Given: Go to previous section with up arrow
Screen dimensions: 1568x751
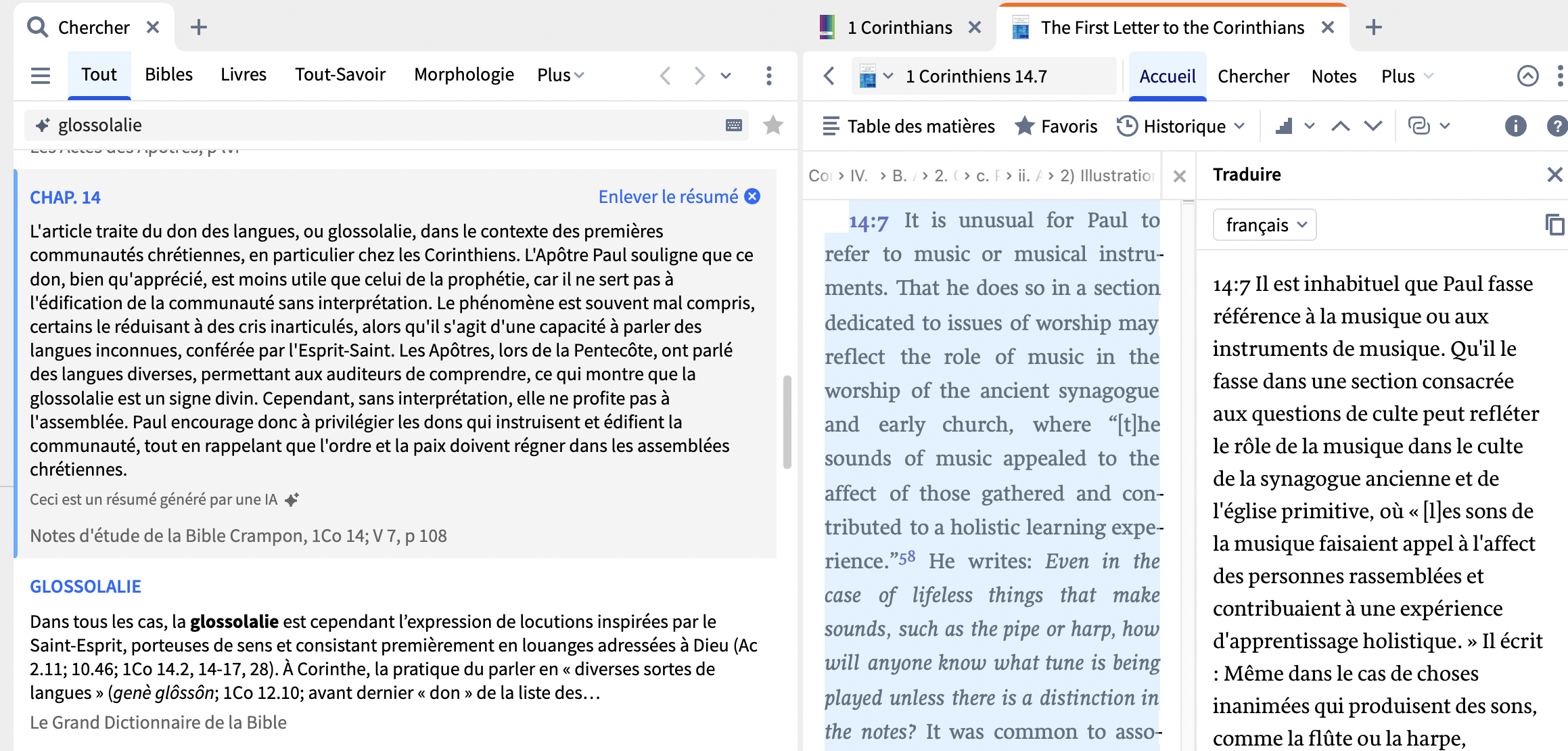Looking at the screenshot, I should point(1341,127).
